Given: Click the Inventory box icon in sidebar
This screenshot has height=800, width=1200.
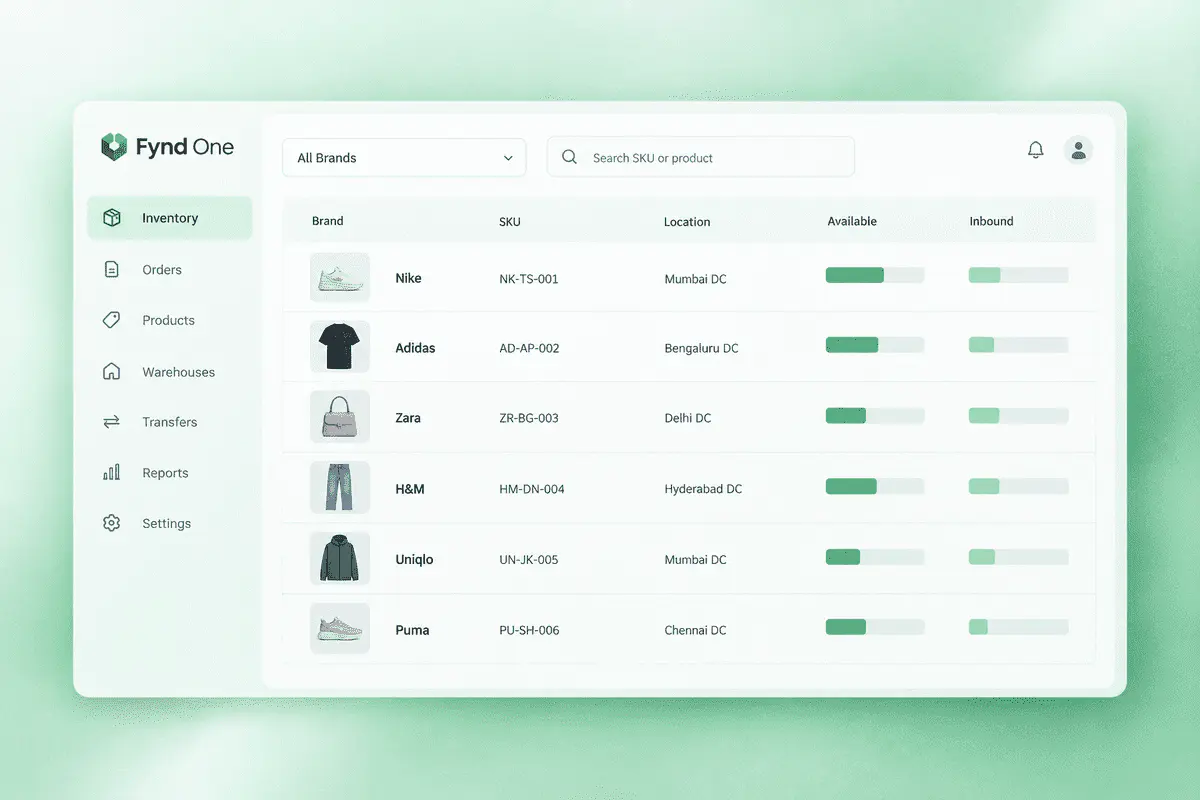Looking at the screenshot, I should 112,218.
